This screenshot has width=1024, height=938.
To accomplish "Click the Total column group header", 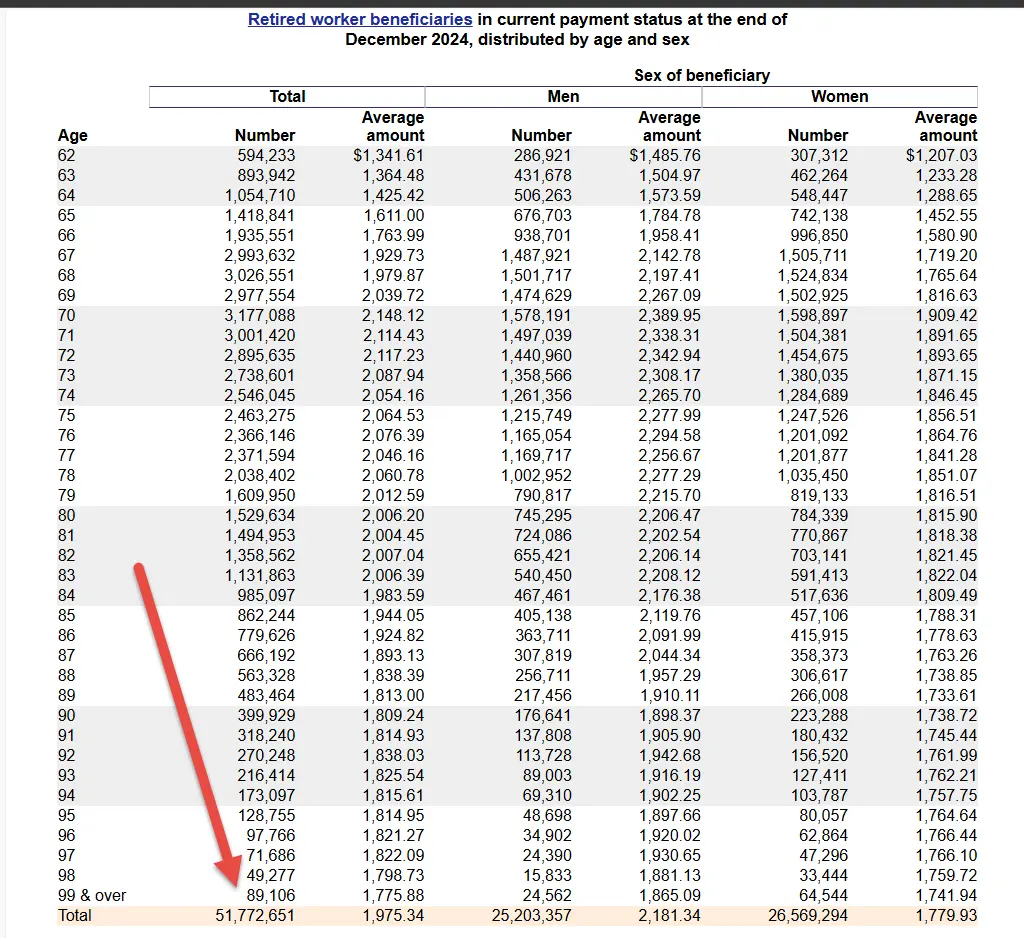I will (287, 97).
